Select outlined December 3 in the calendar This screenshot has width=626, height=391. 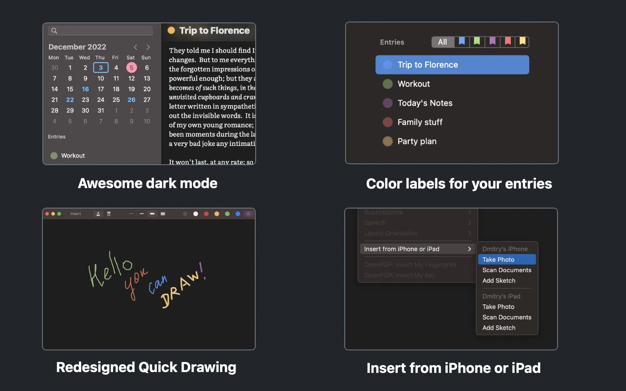(101, 67)
